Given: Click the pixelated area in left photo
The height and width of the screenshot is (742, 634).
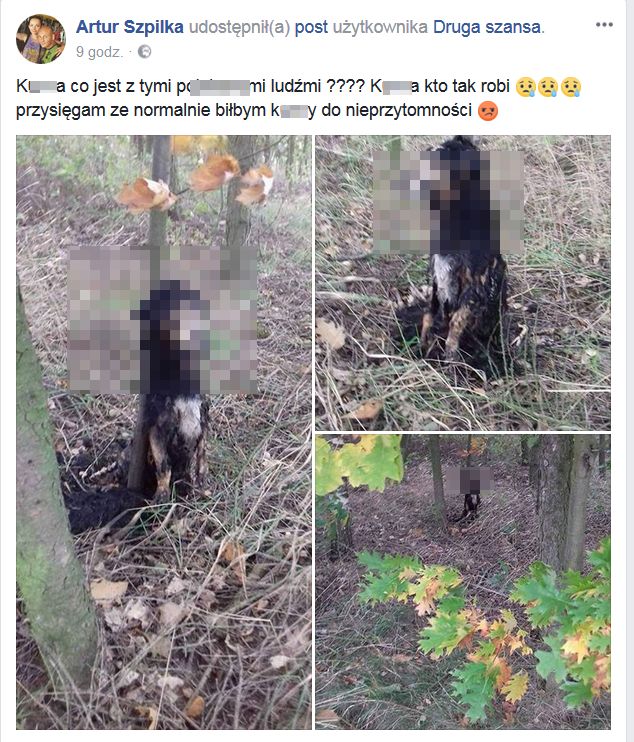Looking at the screenshot, I should (163, 320).
